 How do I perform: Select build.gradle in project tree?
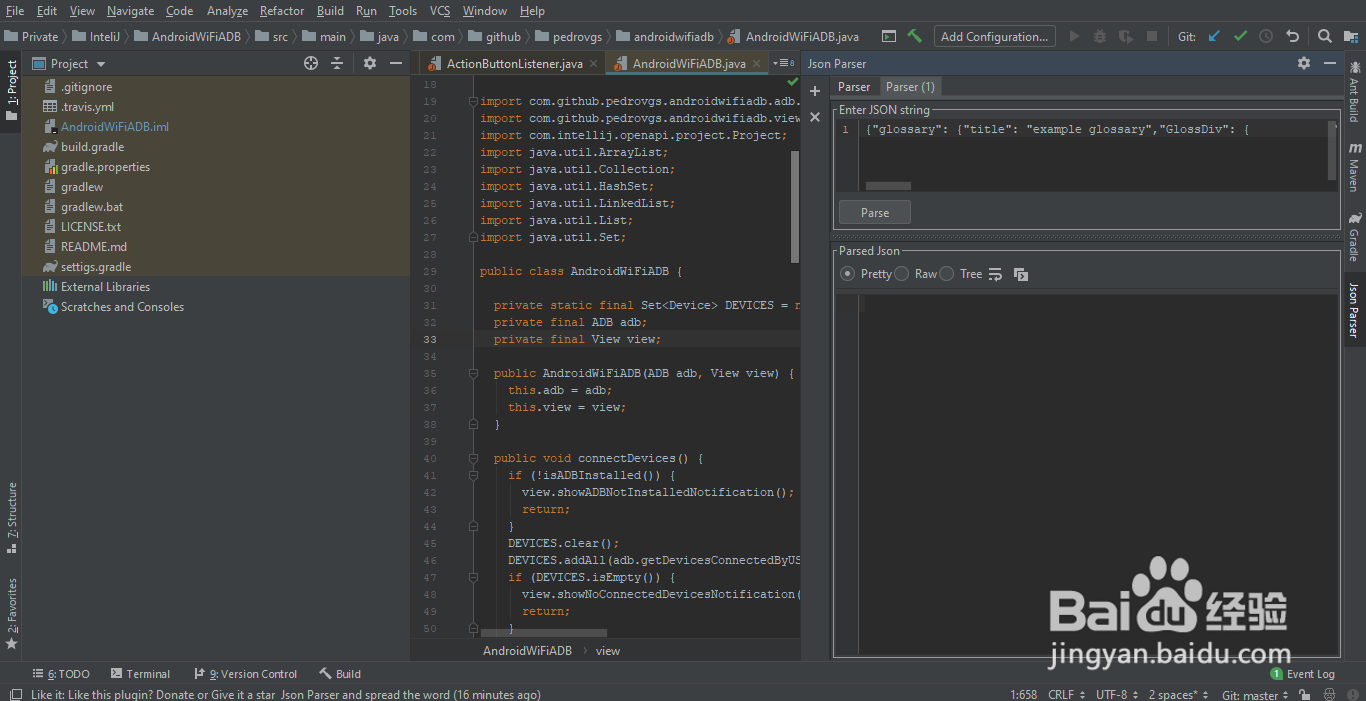(x=92, y=147)
